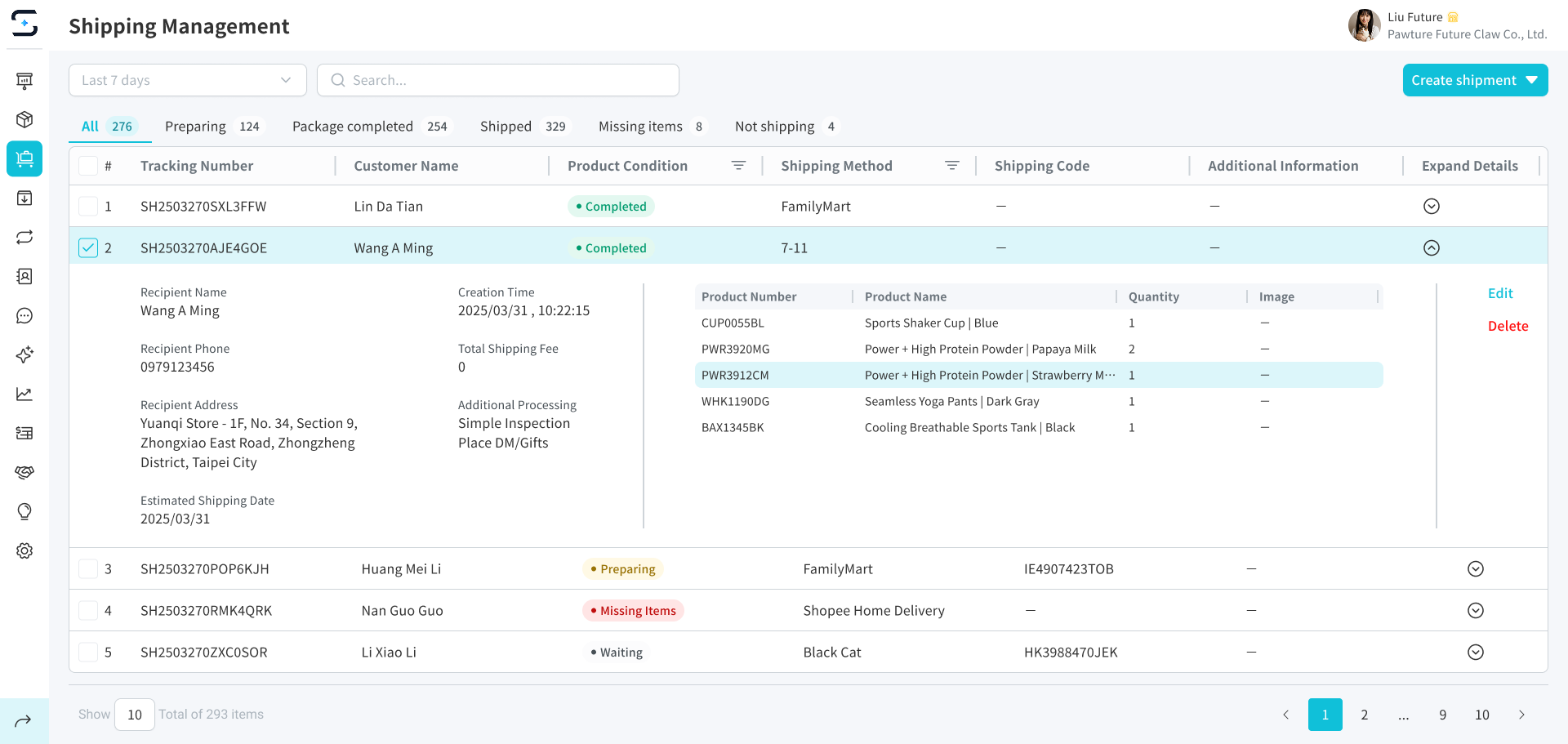Click the red Delete link

pyautogui.click(x=1508, y=326)
